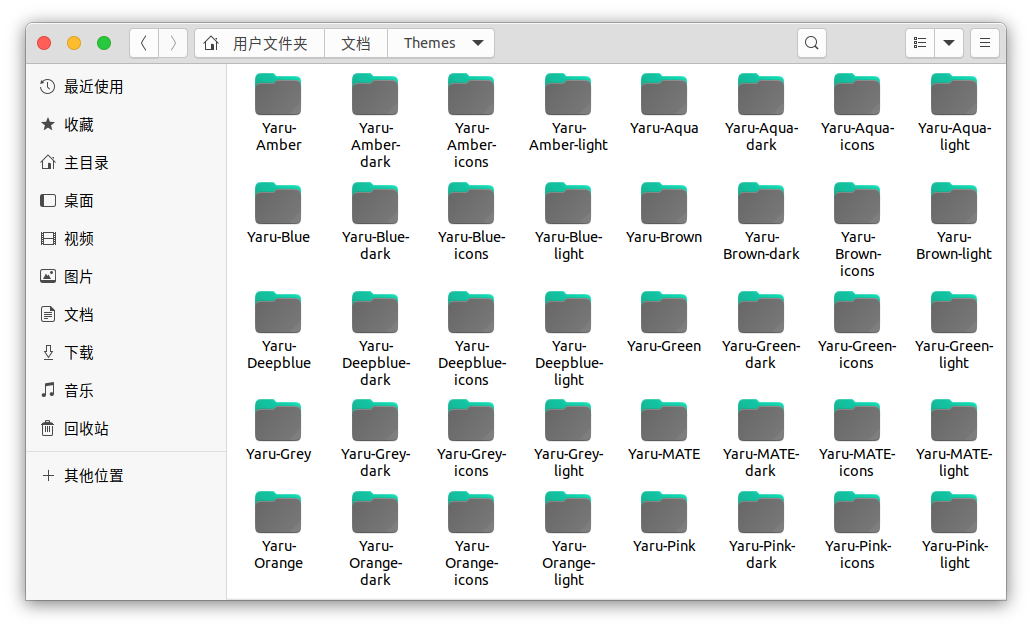Select the Yaru-Amber-light folder icon
The image size is (1032, 629).
[x=567, y=94]
